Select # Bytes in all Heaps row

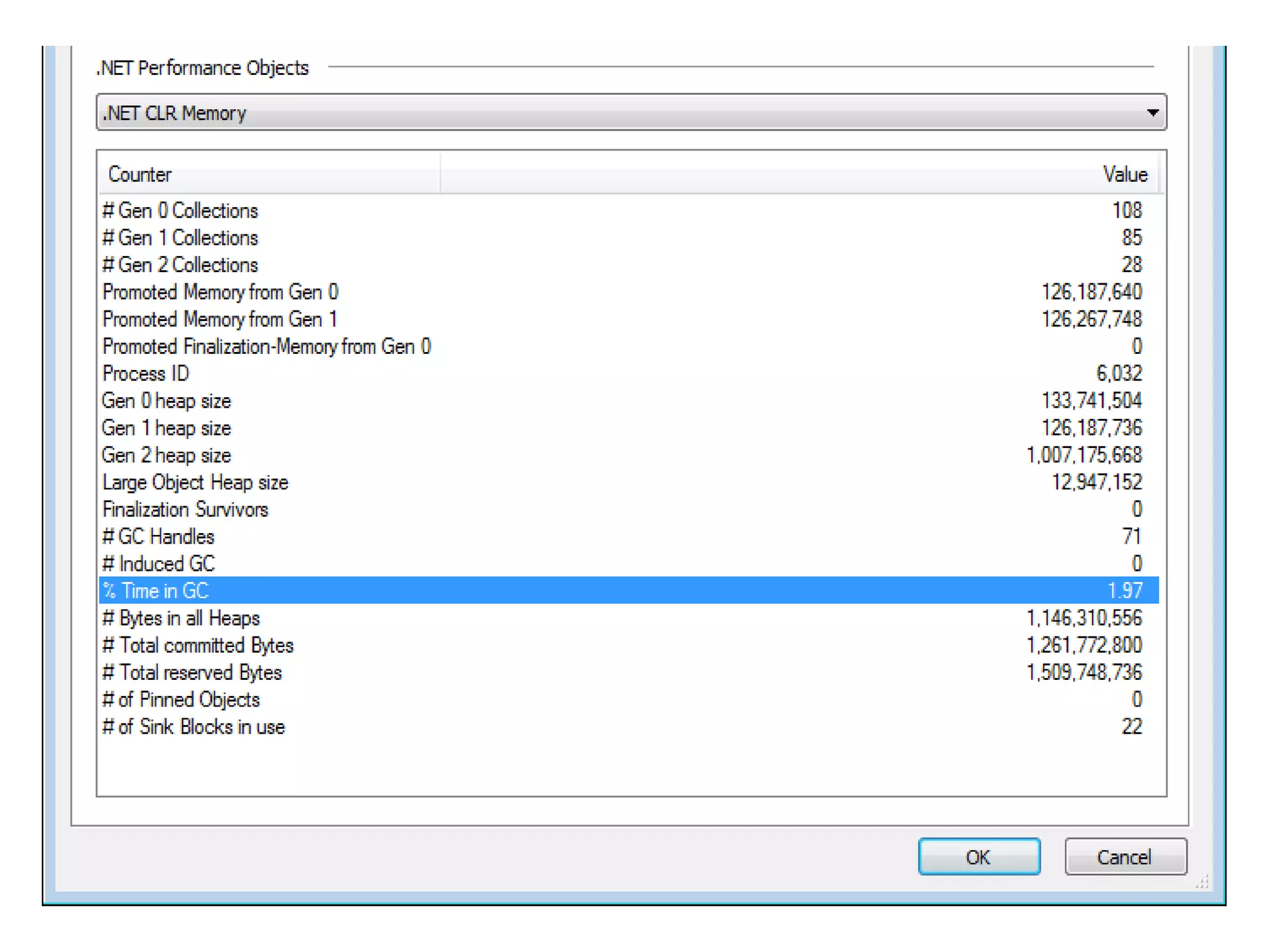pos(181,618)
